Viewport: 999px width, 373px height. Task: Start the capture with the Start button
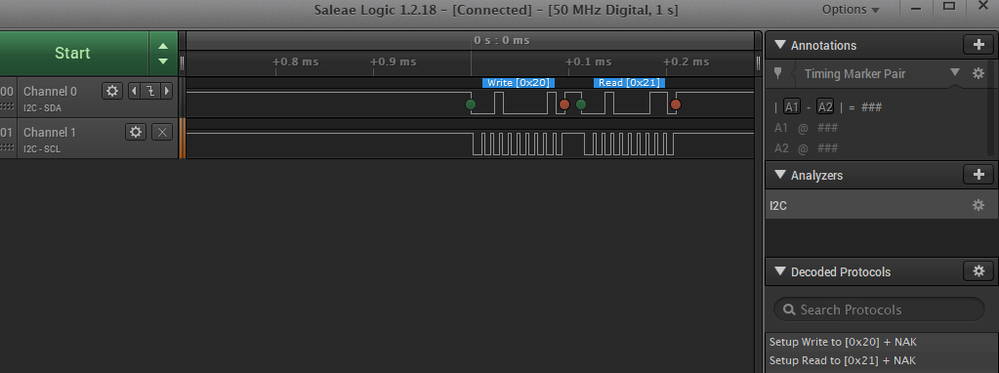click(x=73, y=53)
